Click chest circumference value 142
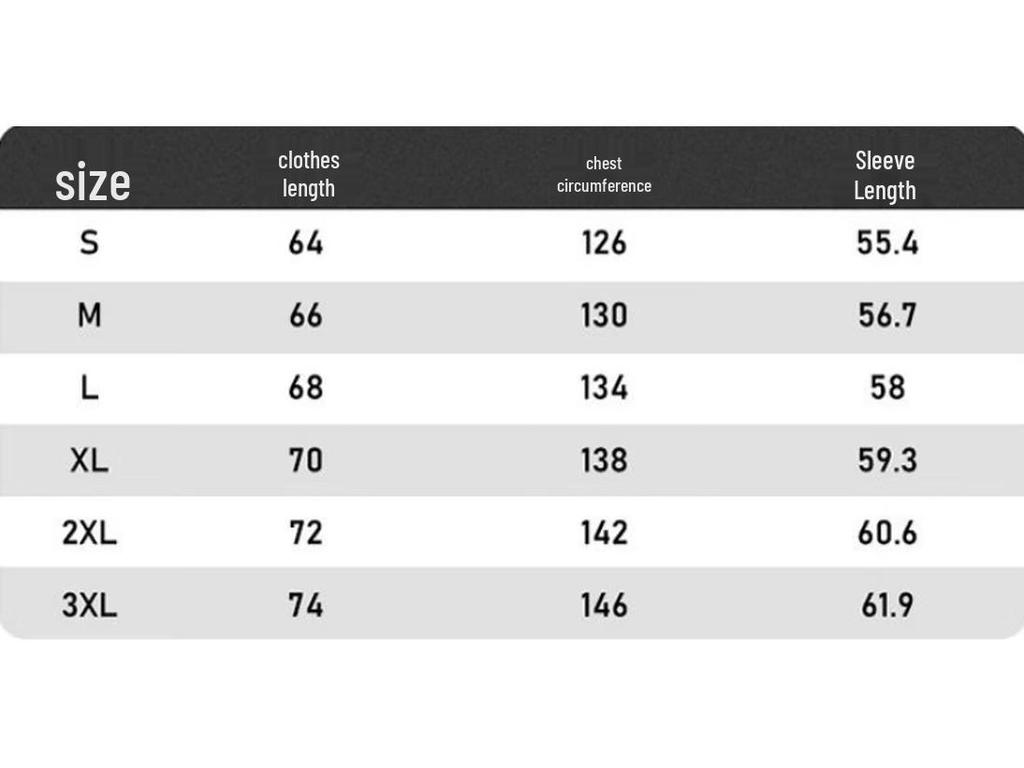Image resolution: width=1024 pixels, height=768 pixels. 604,533
